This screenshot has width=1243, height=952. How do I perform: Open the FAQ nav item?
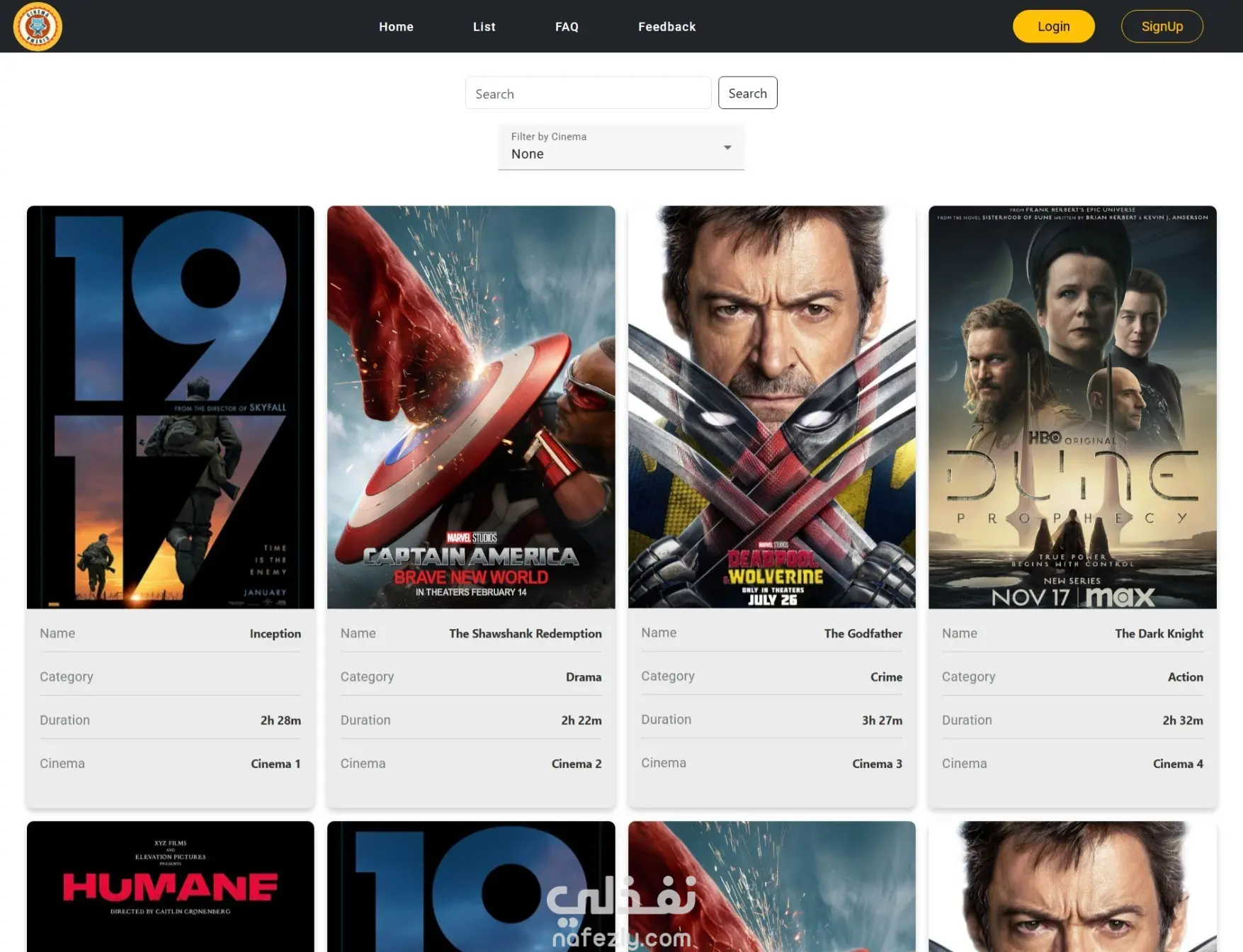567,27
